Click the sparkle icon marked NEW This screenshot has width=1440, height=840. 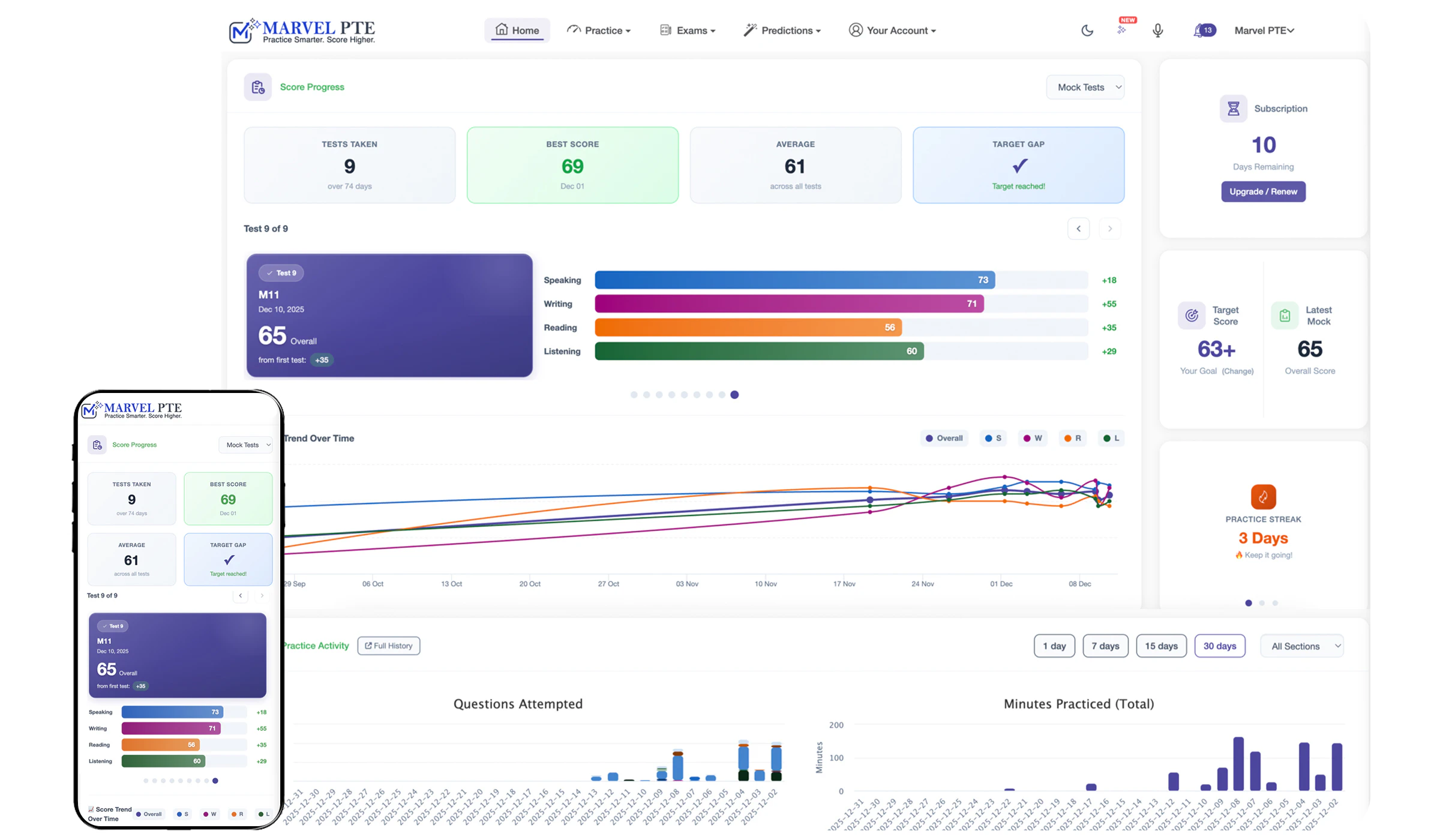tap(1121, 30)
